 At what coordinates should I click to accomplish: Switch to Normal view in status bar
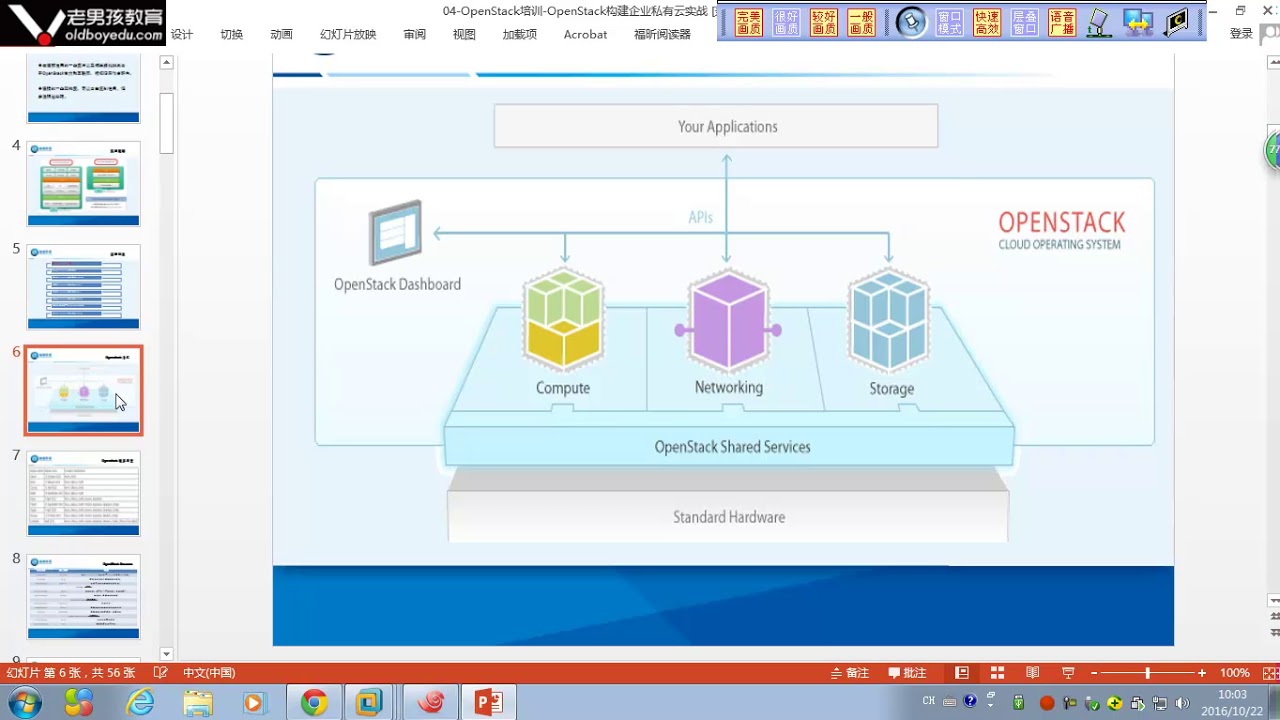pyautogui.click(x=962, y=673)
